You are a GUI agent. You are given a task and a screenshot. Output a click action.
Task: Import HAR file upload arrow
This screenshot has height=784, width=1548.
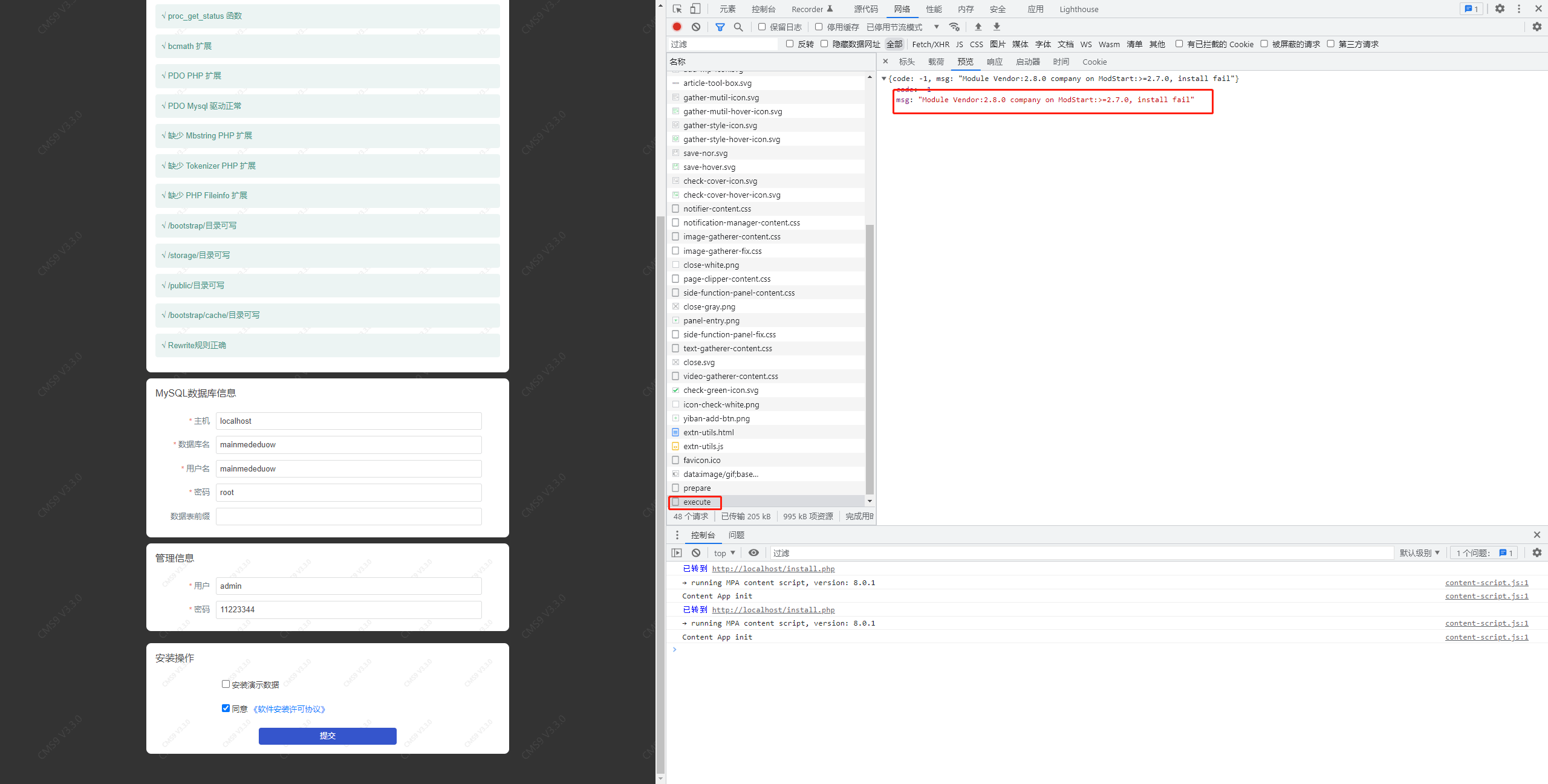pyautogui.click(x=978, y=27)
